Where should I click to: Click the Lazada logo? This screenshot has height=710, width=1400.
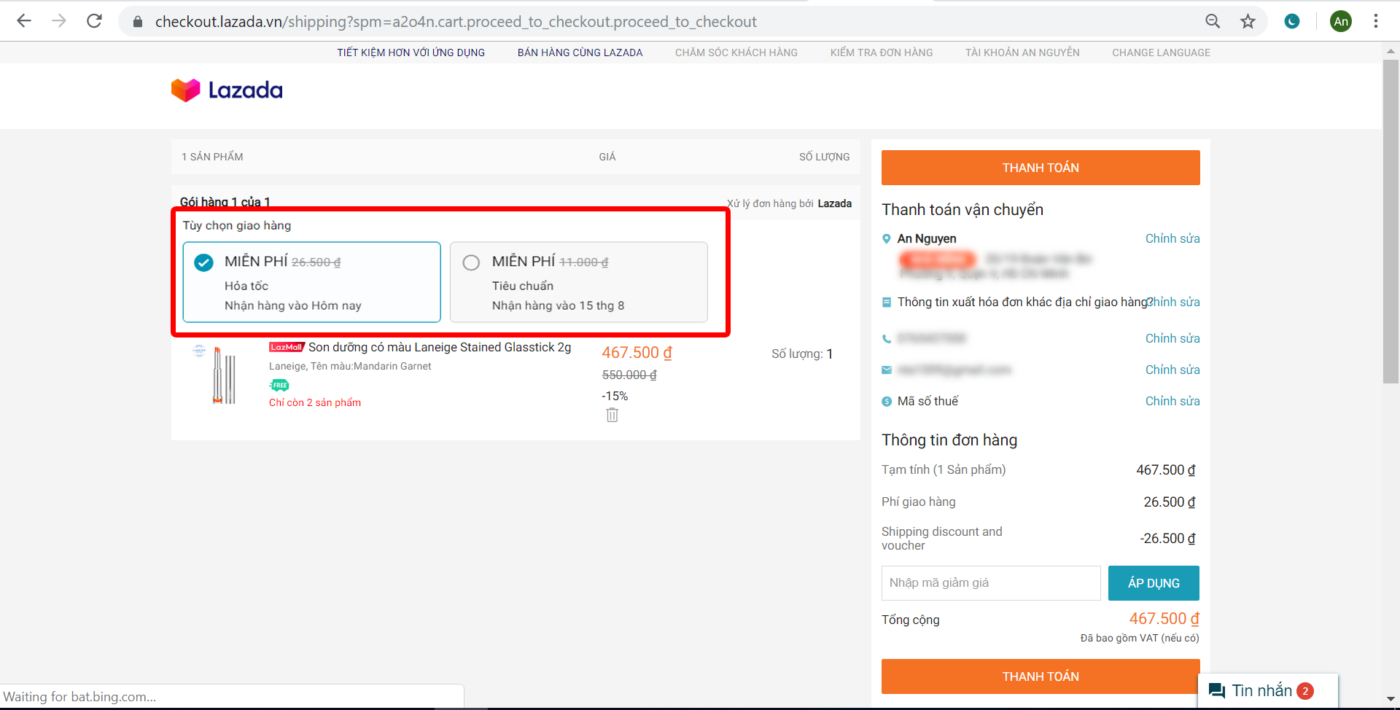pos(227,91)
